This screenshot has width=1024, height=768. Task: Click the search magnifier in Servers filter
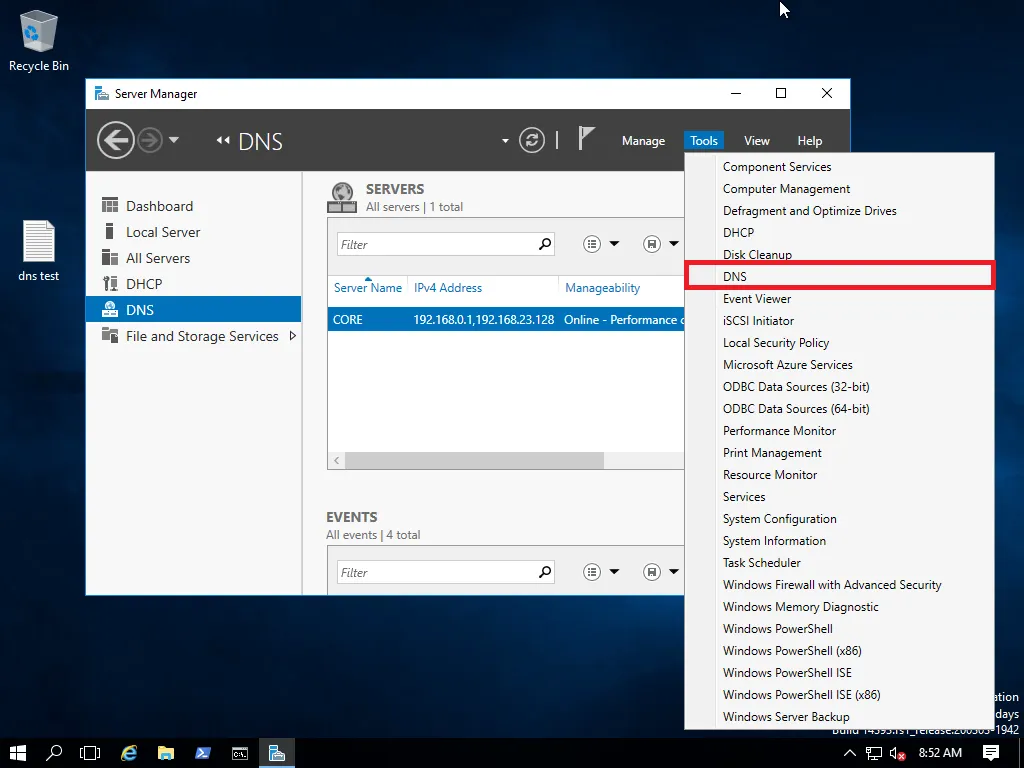pyautogui.click(x=545, y=244)
